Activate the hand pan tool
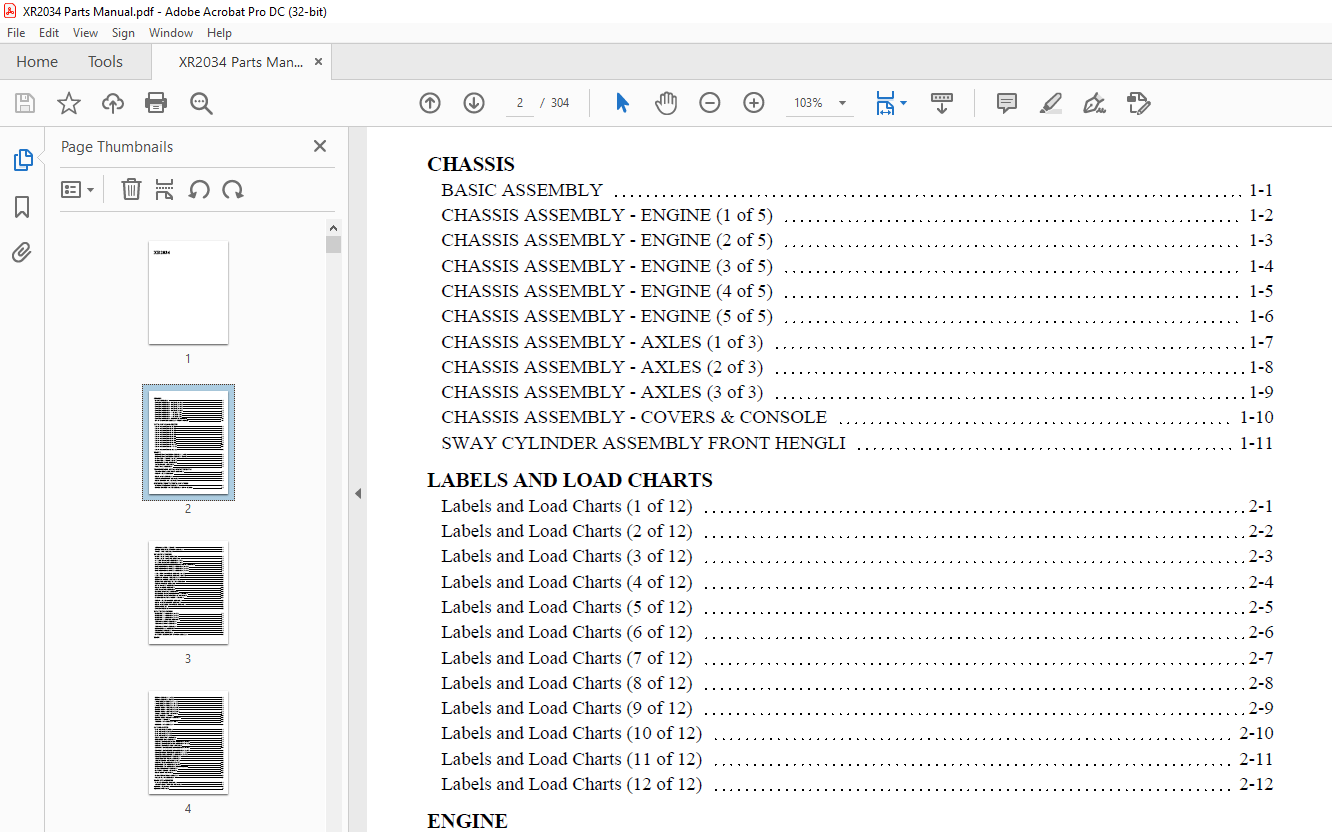The image size is (1332, 832). [666, 103]
